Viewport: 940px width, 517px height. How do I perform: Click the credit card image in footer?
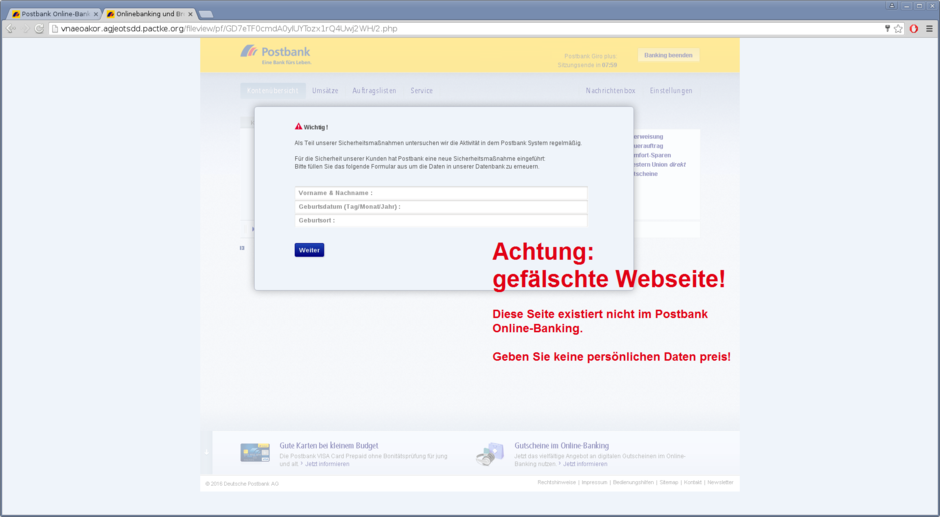[x=255, y=453]
